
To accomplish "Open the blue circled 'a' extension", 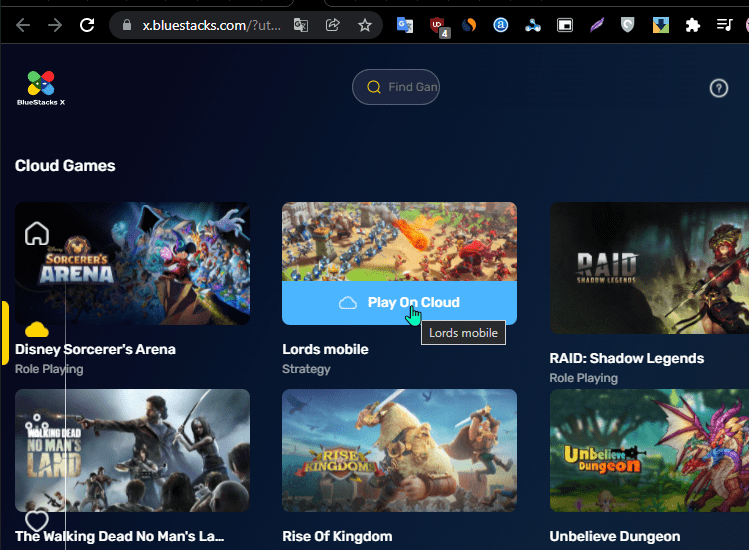I will (x=501, y=25).
